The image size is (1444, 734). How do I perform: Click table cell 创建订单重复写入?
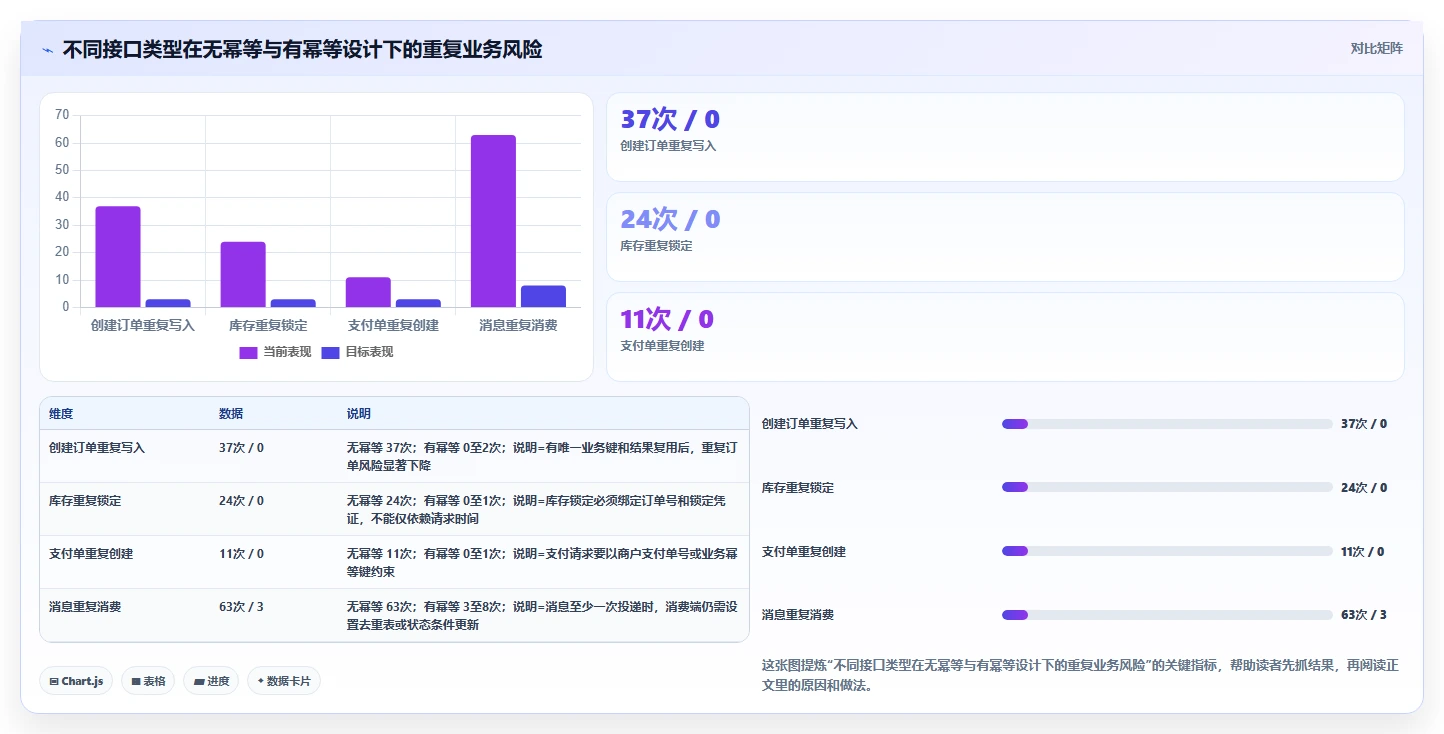[97, 448]
